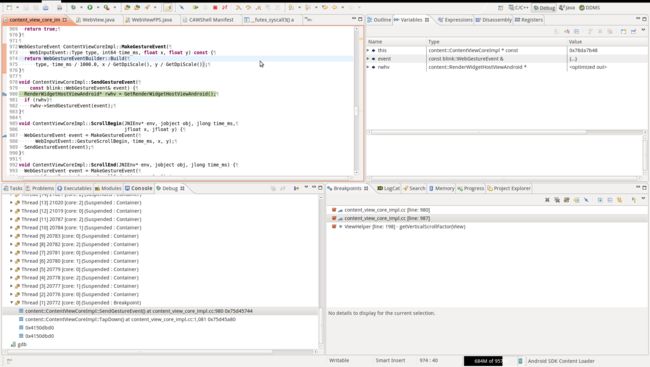The height and width of the screenshot is (367, 650).
Task: Click the Debug bug launch icon
Action: [73, 7]
